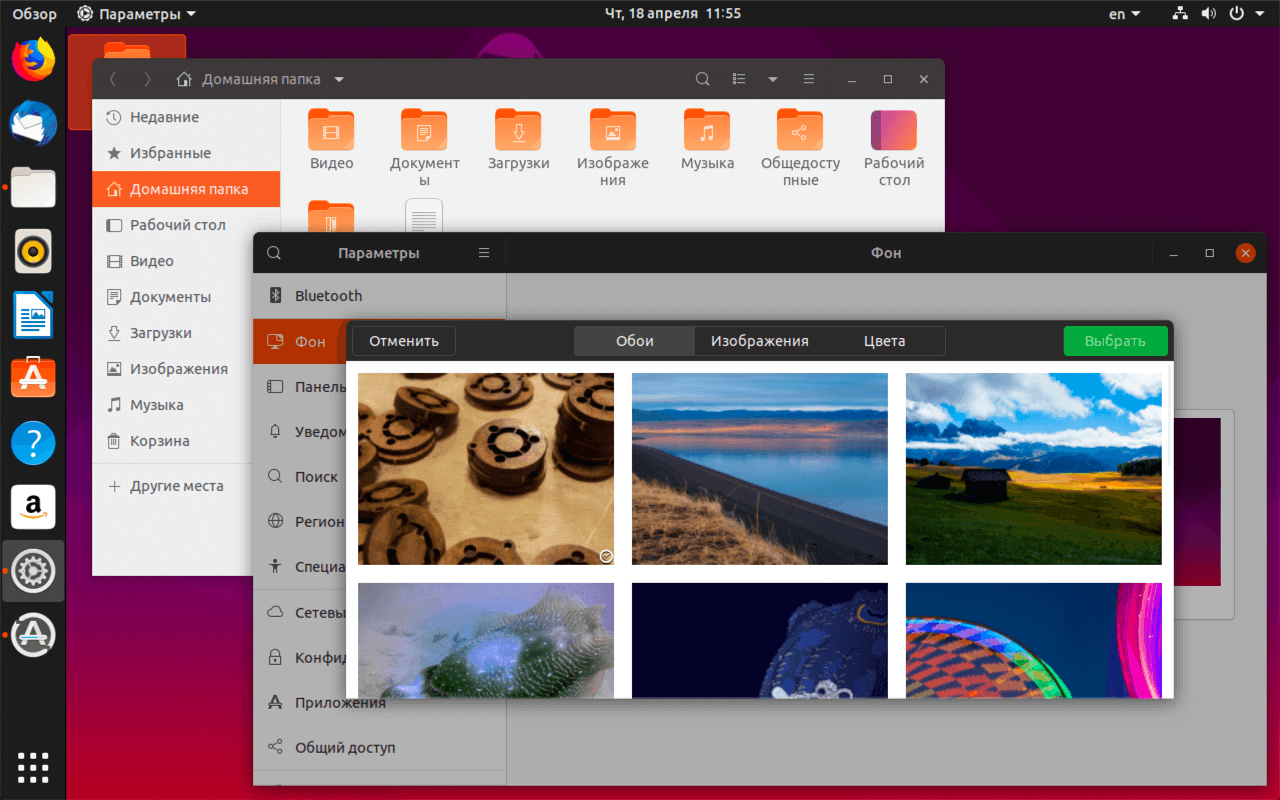The width and height of the screenshot is (1280, 800).
Task: Open the Параметры window hamburger menu
Action: 484,253
